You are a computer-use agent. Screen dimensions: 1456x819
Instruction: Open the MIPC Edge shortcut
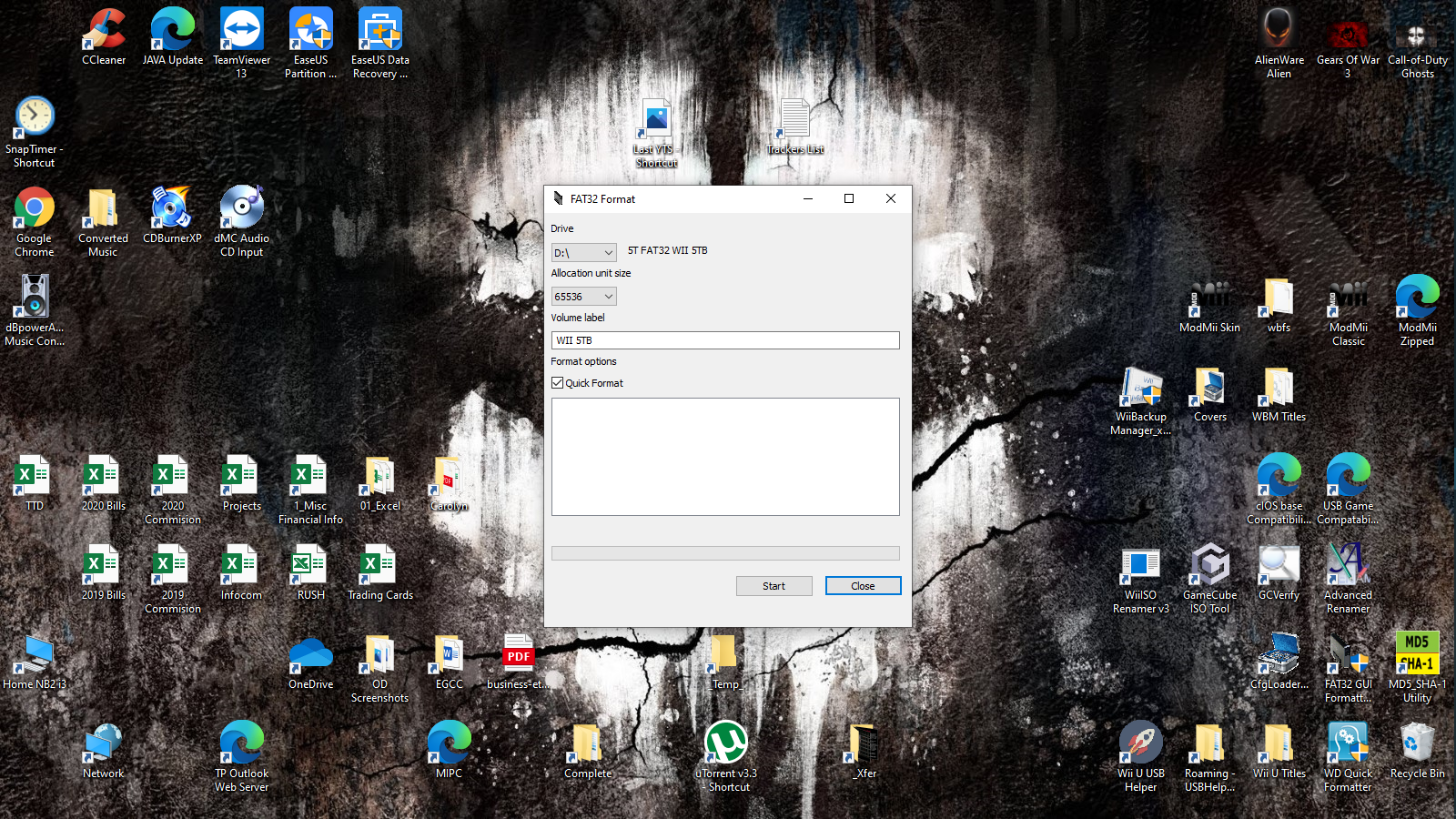[450, 743]
